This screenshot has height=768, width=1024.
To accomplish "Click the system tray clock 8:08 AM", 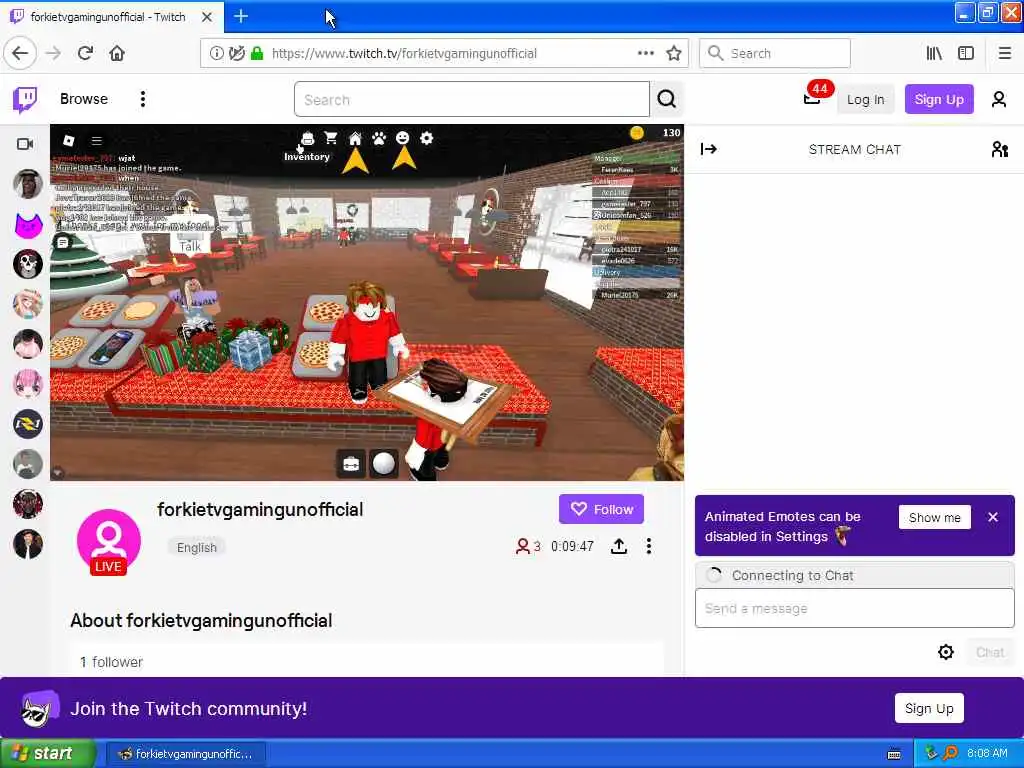I will tap(987, 754).
